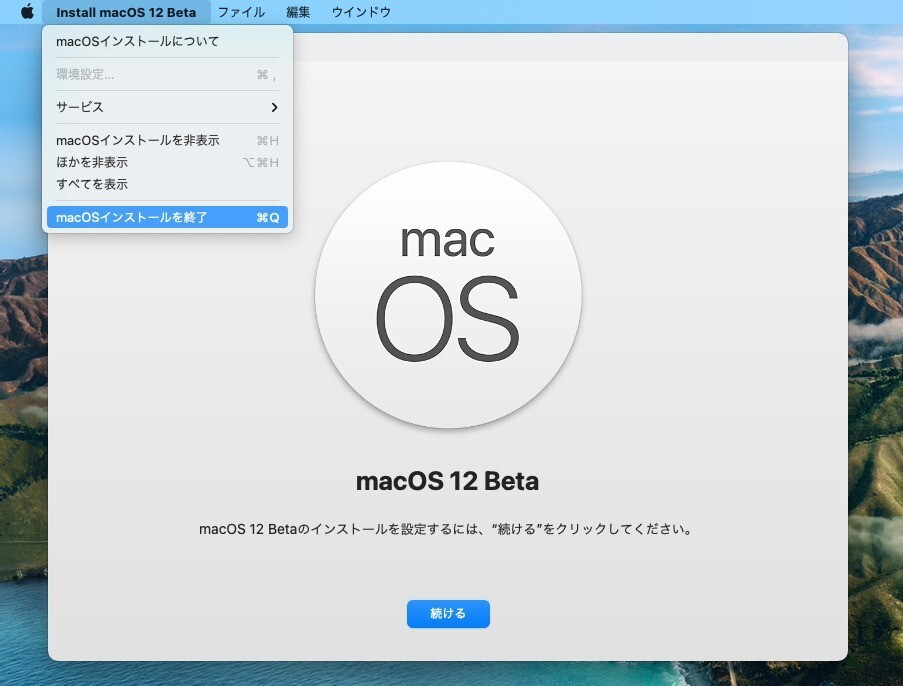This screenshot has height=686, width=903.
Task: Click the 続ける button
Action: (448, 613)
